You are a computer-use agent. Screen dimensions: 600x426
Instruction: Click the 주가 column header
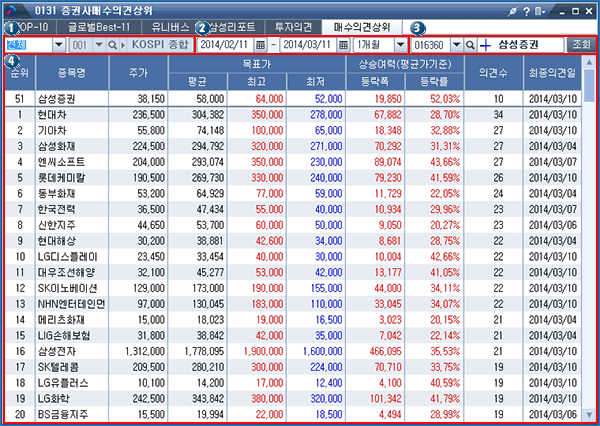pyautogui.click(x=138, y=73)
